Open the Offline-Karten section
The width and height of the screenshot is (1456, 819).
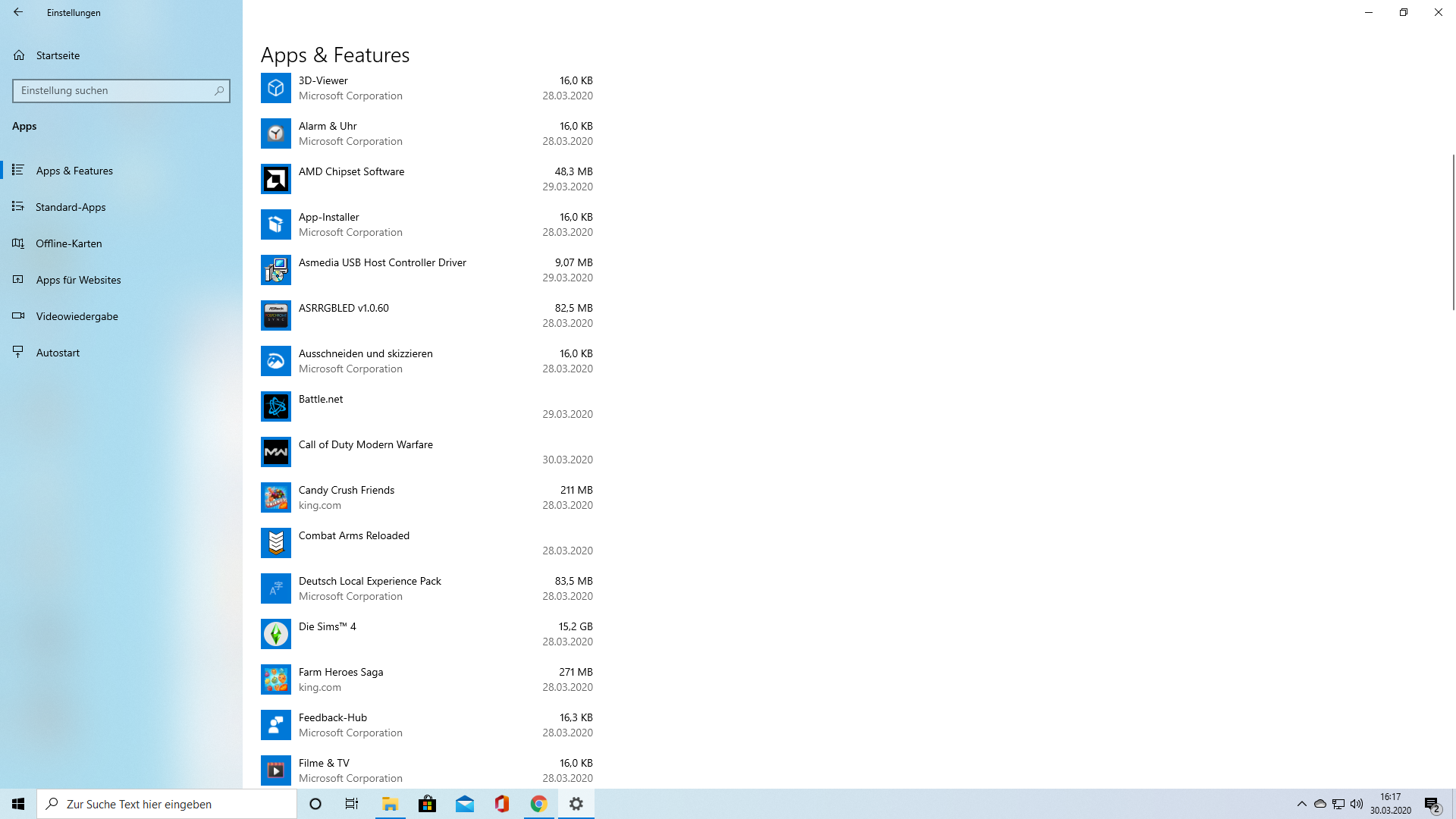pos(68,243)
